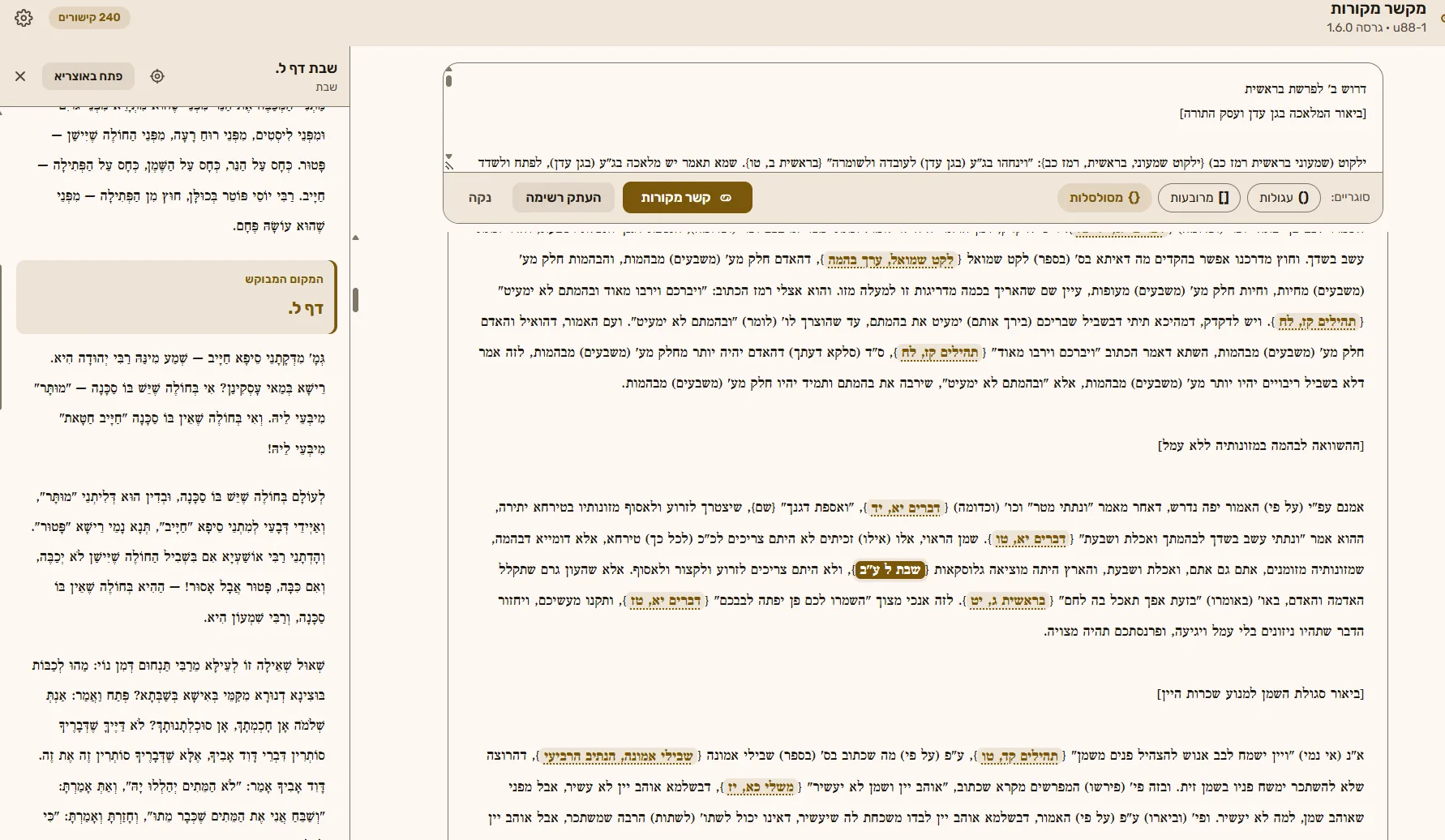This screenshot has height=840, width=1445.
Task: Close the שבת דף ל. side panel
Action: (x=20, y=76)
